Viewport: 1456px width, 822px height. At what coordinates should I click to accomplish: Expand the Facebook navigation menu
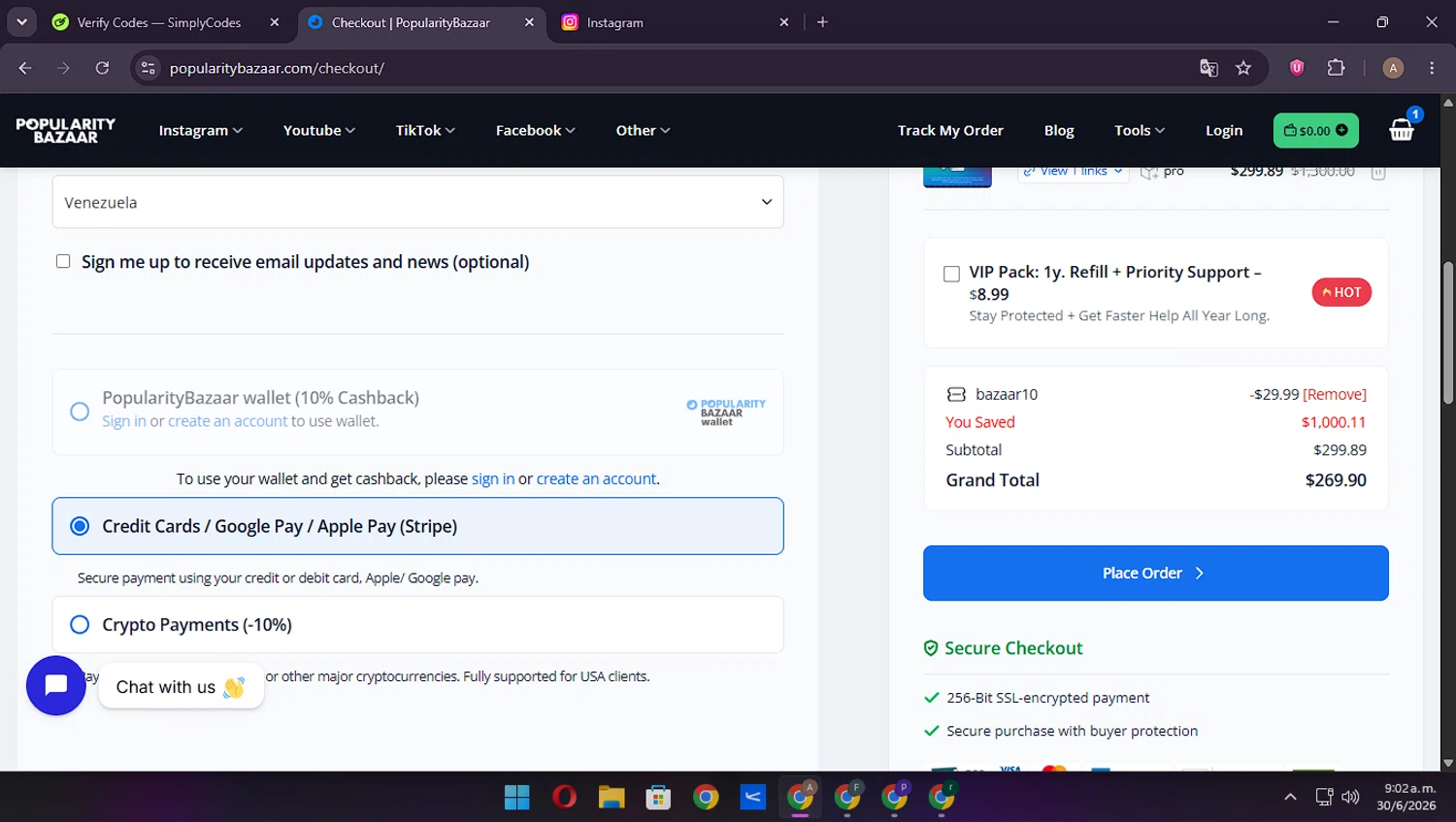coord(535,130)
